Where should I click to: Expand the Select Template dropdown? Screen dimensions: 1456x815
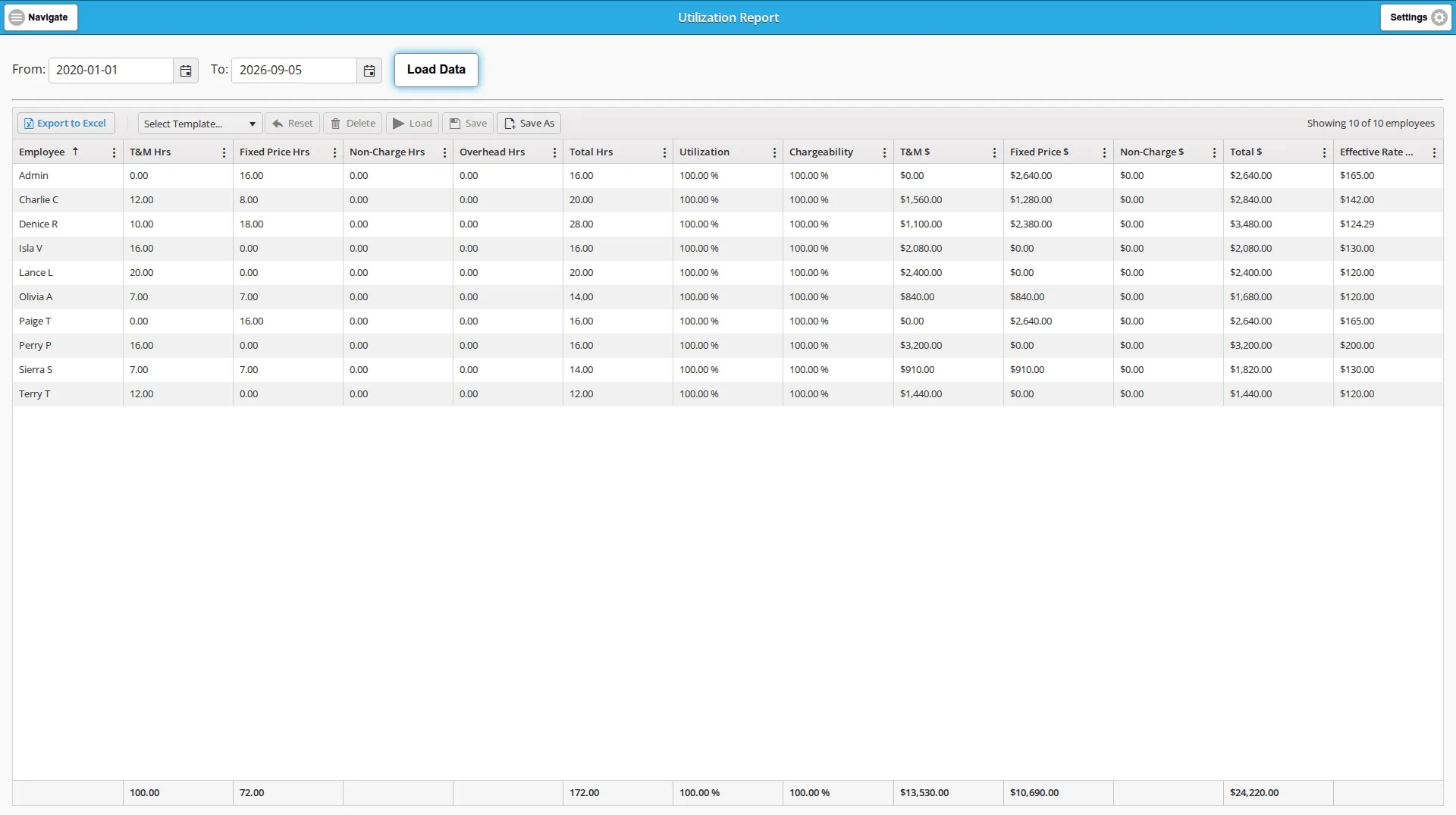click(x=200, y=124)
